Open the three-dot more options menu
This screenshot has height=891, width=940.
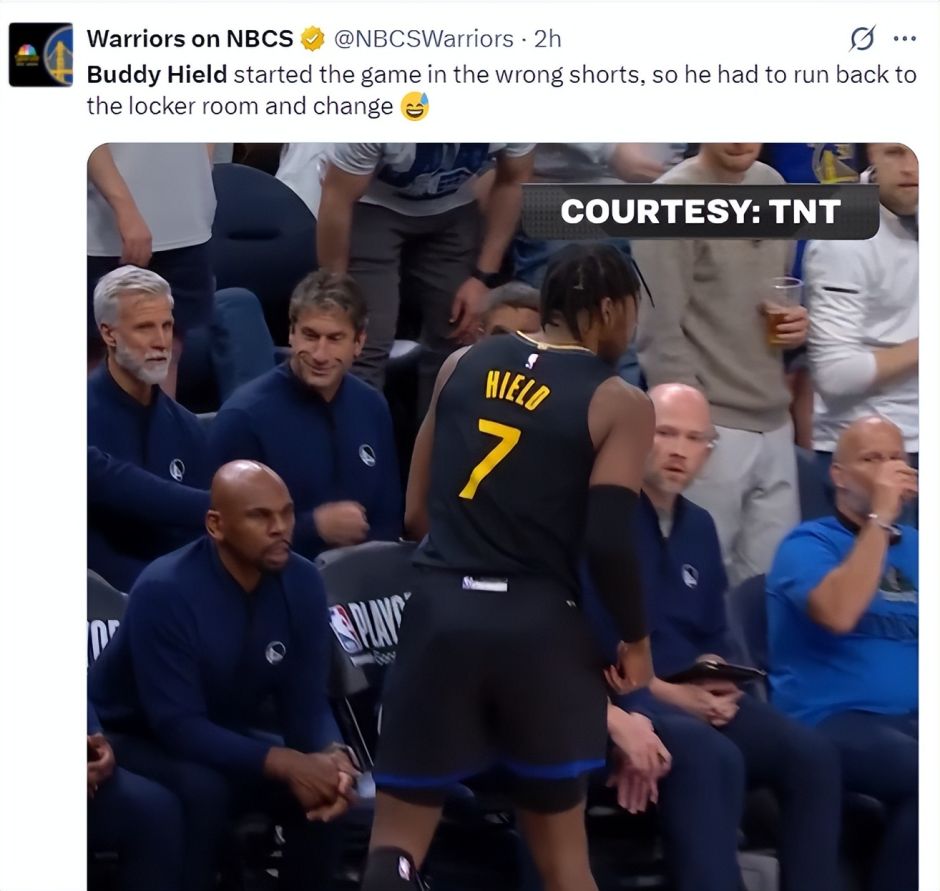tap(904, 39)
